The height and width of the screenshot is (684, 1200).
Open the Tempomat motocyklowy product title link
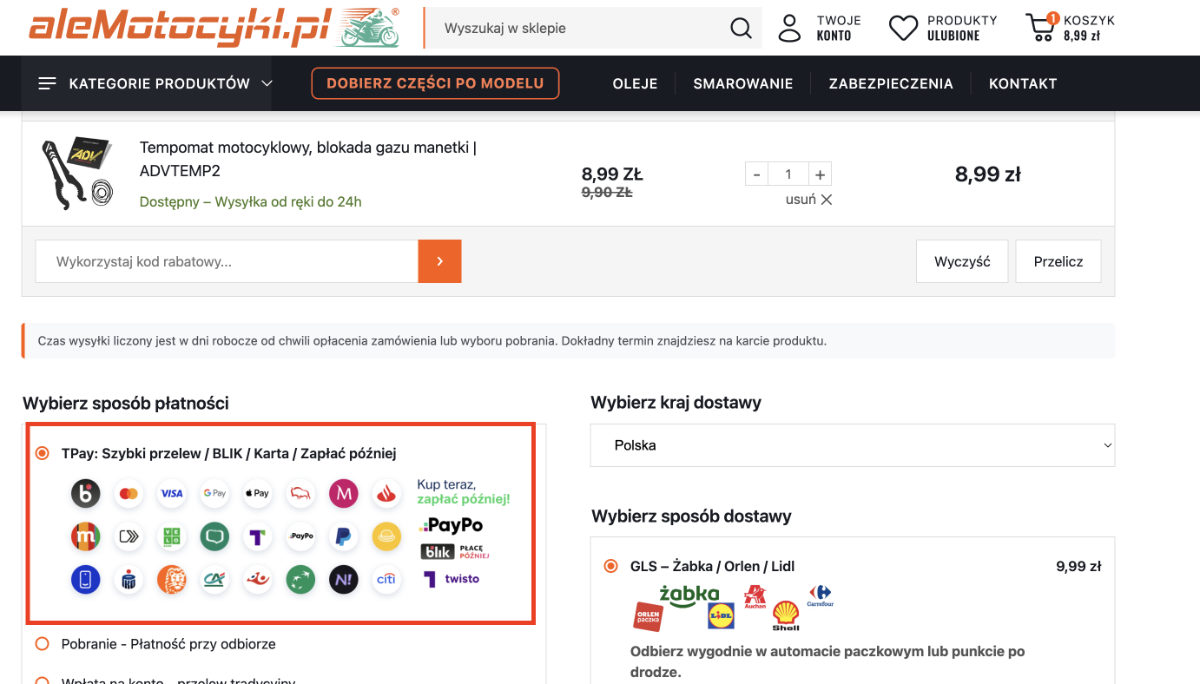pos(308,159)
